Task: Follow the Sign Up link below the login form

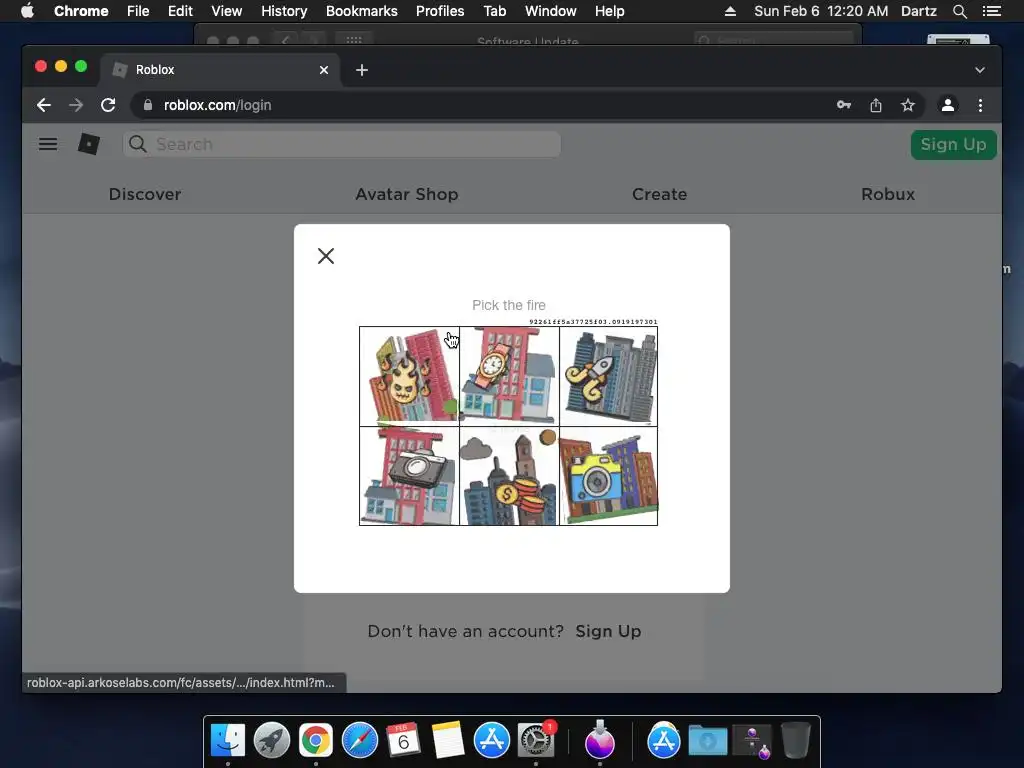Action: tap(608, 632)
